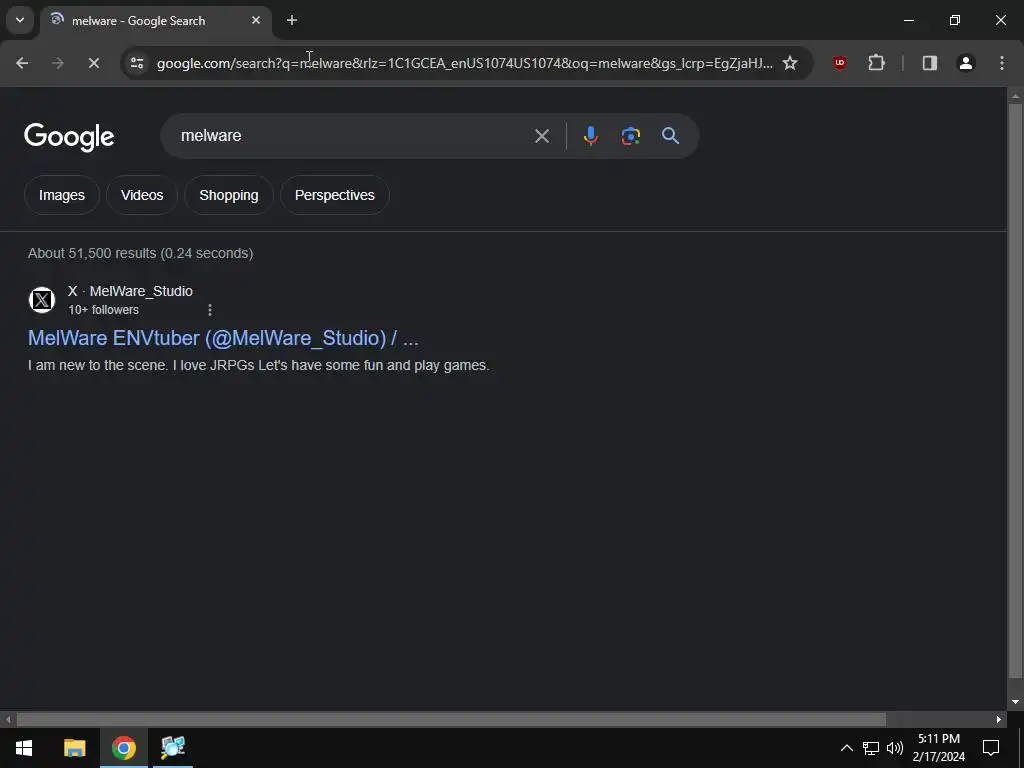Image resolution: width=1024 pixels, height=768 pixels.
Task: Open a new browser tab
Action: pyautogui.click(x=292, y=20)
